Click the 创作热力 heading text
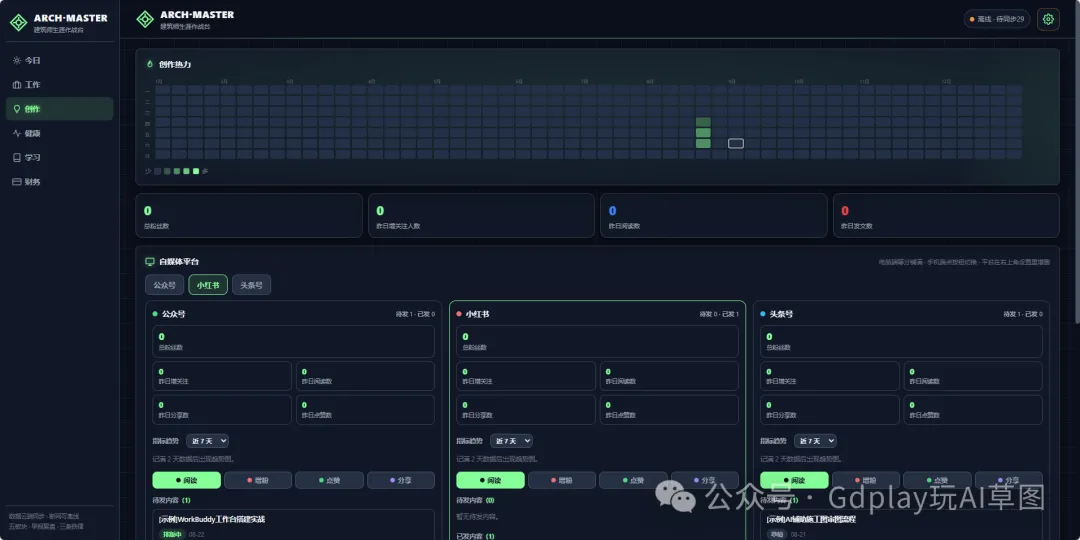Screen dimensions: 1080x540 [175, 64]
